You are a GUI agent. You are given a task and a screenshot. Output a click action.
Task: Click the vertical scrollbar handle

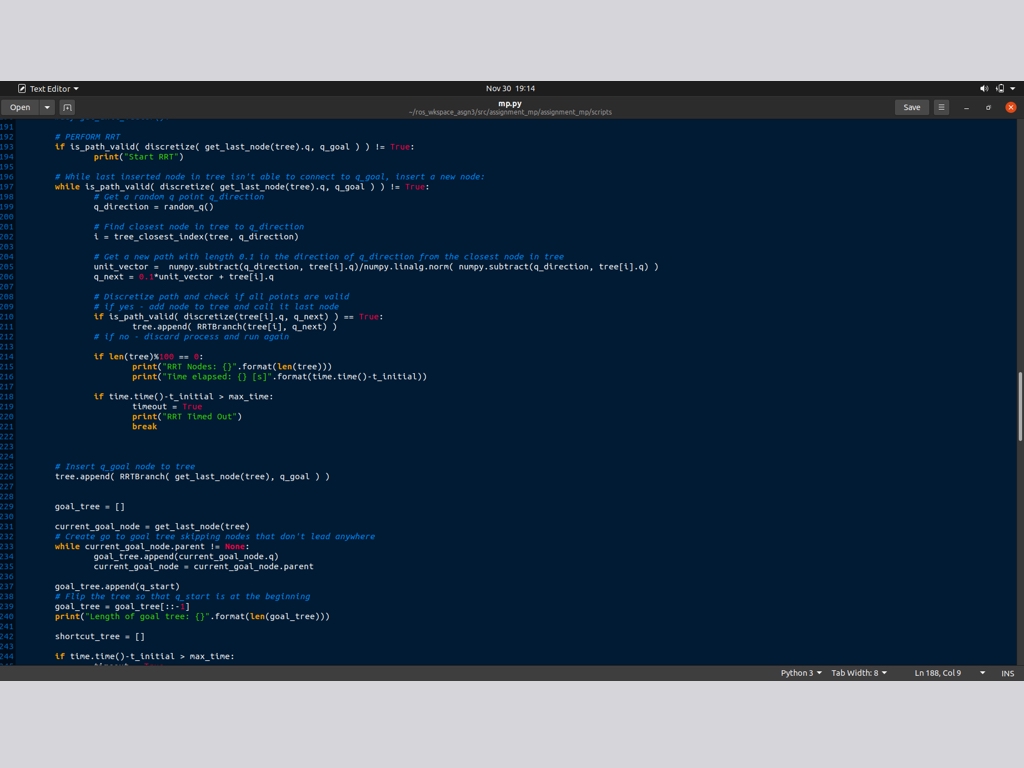point(1020,405)
